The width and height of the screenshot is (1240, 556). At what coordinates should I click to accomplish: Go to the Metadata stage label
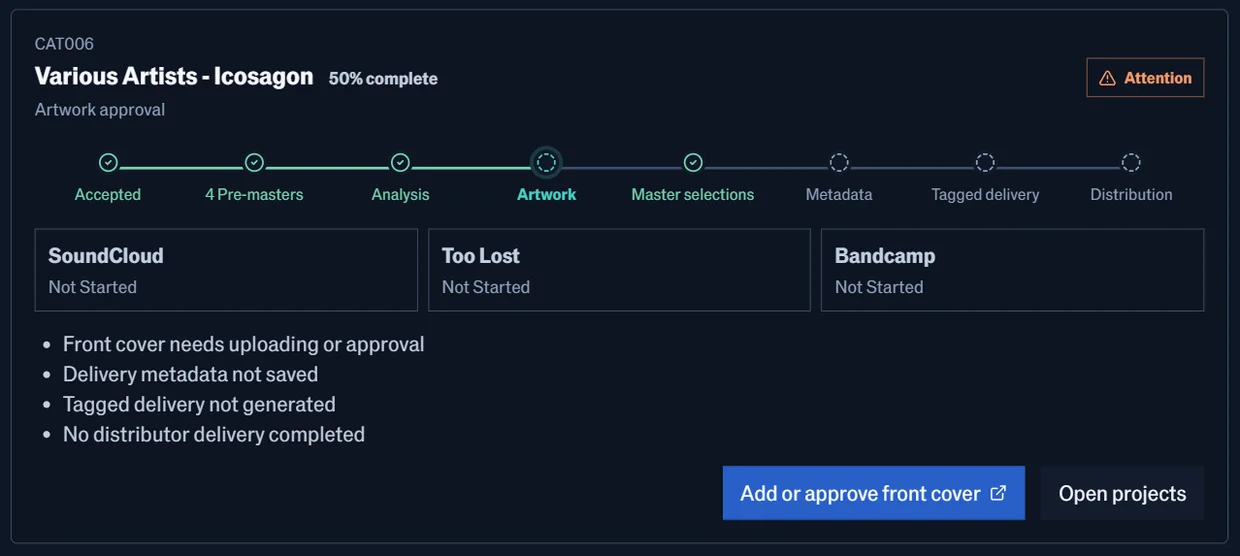click(x=839, y=194)
